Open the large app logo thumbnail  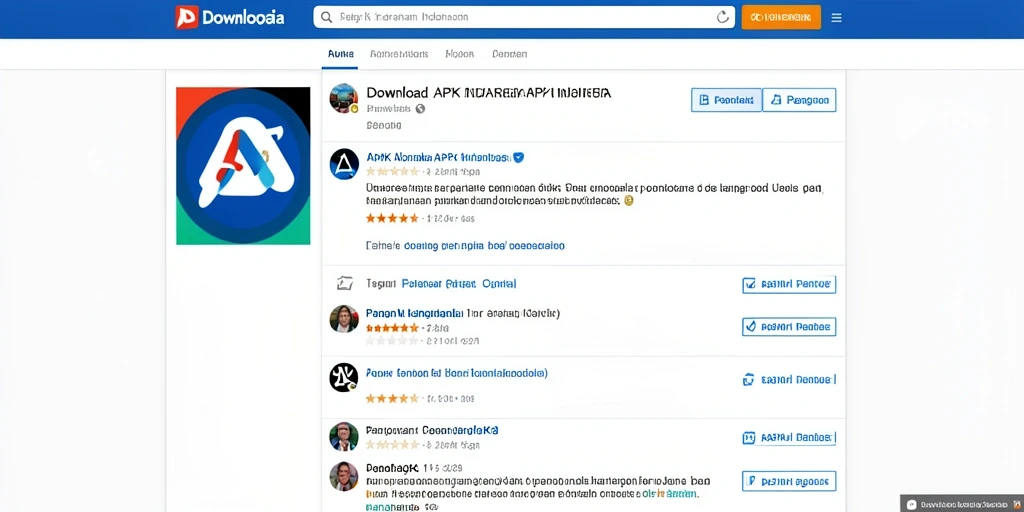(243, 166)
